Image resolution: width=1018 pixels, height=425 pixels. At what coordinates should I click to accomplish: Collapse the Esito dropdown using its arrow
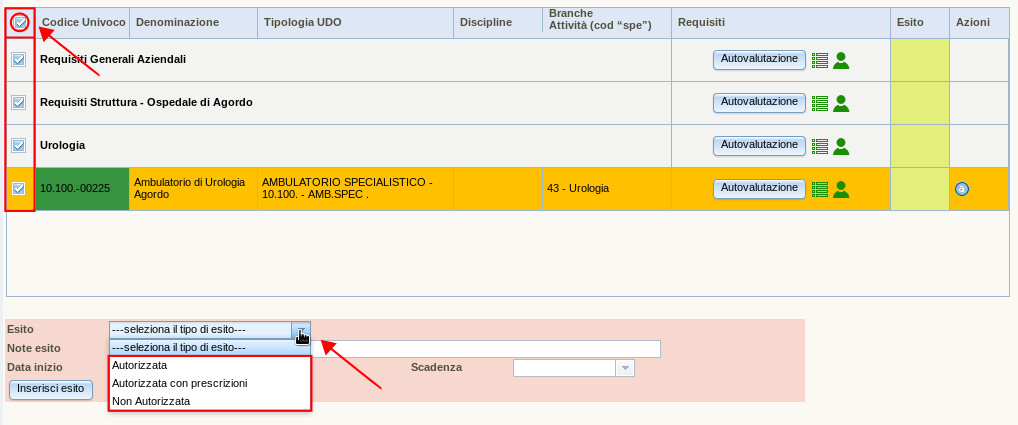301,330
